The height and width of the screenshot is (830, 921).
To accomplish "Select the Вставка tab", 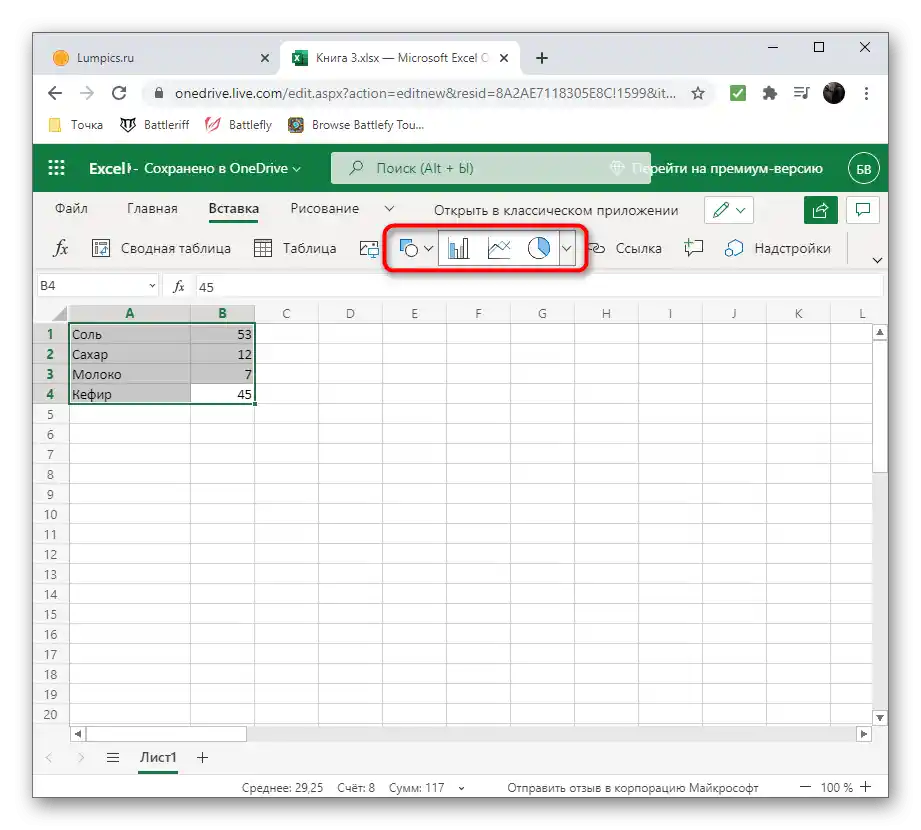I will 234,209.
